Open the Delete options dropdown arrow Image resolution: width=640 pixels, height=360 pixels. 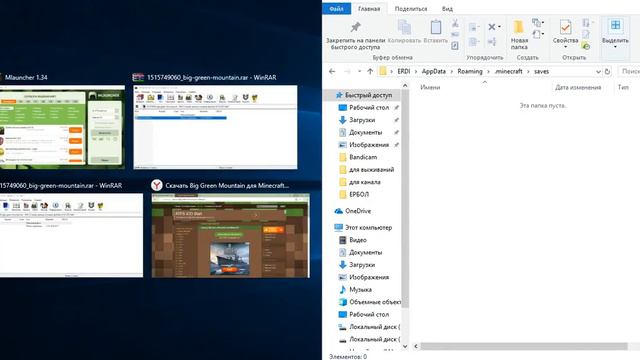click(500, 27)
